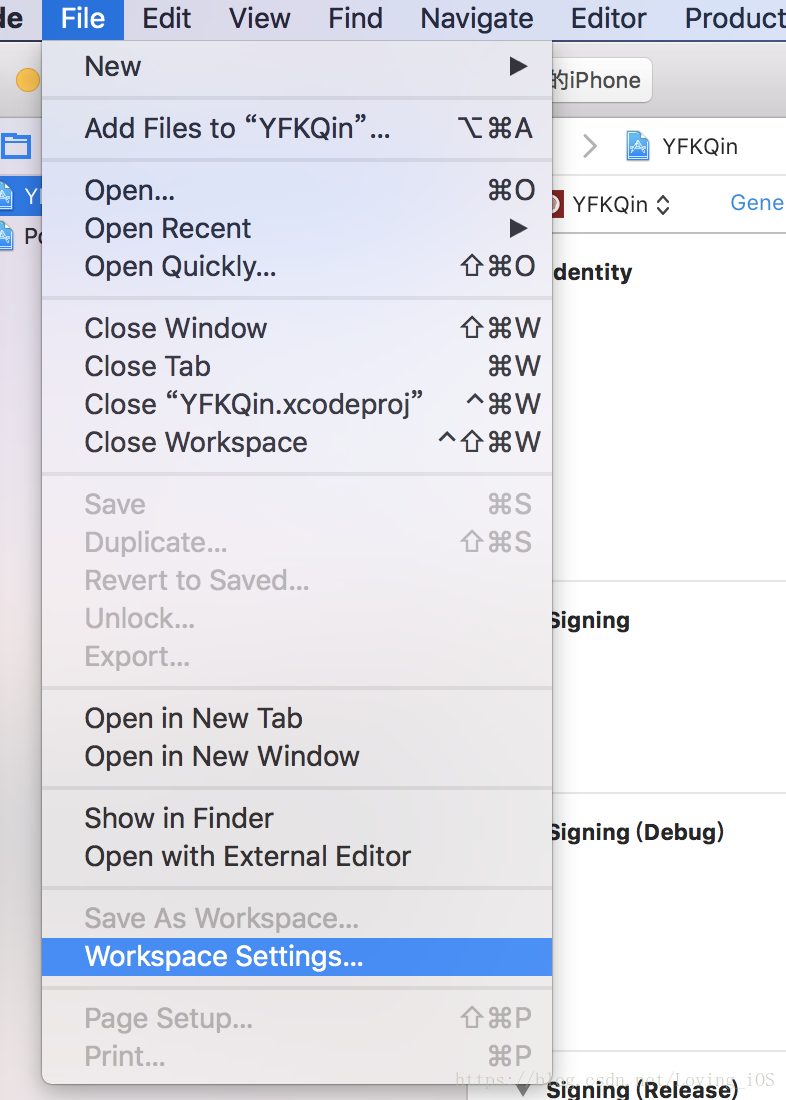The width and height of the screenshot is (786, 1100).
Task: Select the second project row in navigator
Action: click(x=21, y=236)
